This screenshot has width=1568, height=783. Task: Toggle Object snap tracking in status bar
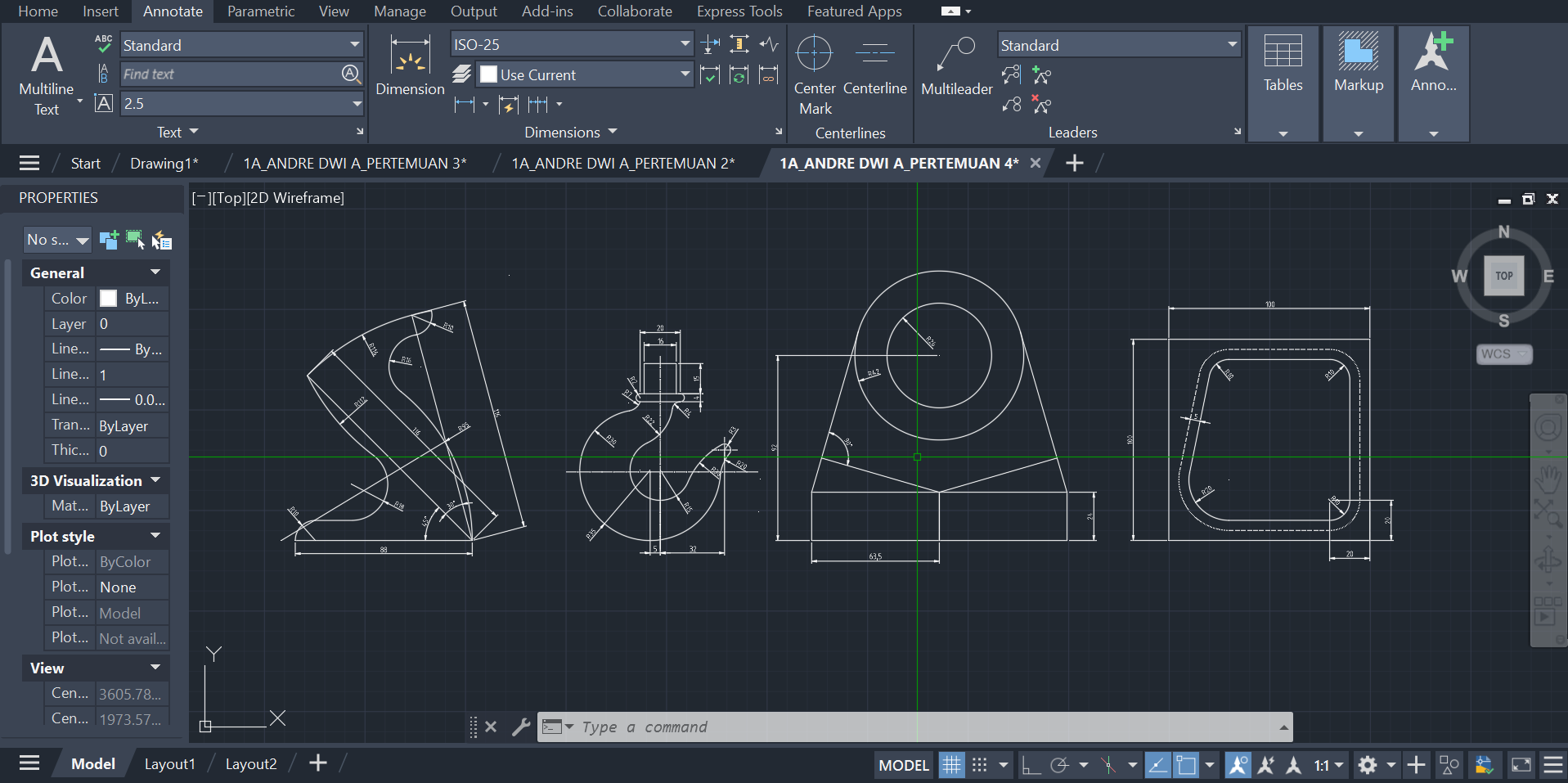click(x=1157, y=765)
